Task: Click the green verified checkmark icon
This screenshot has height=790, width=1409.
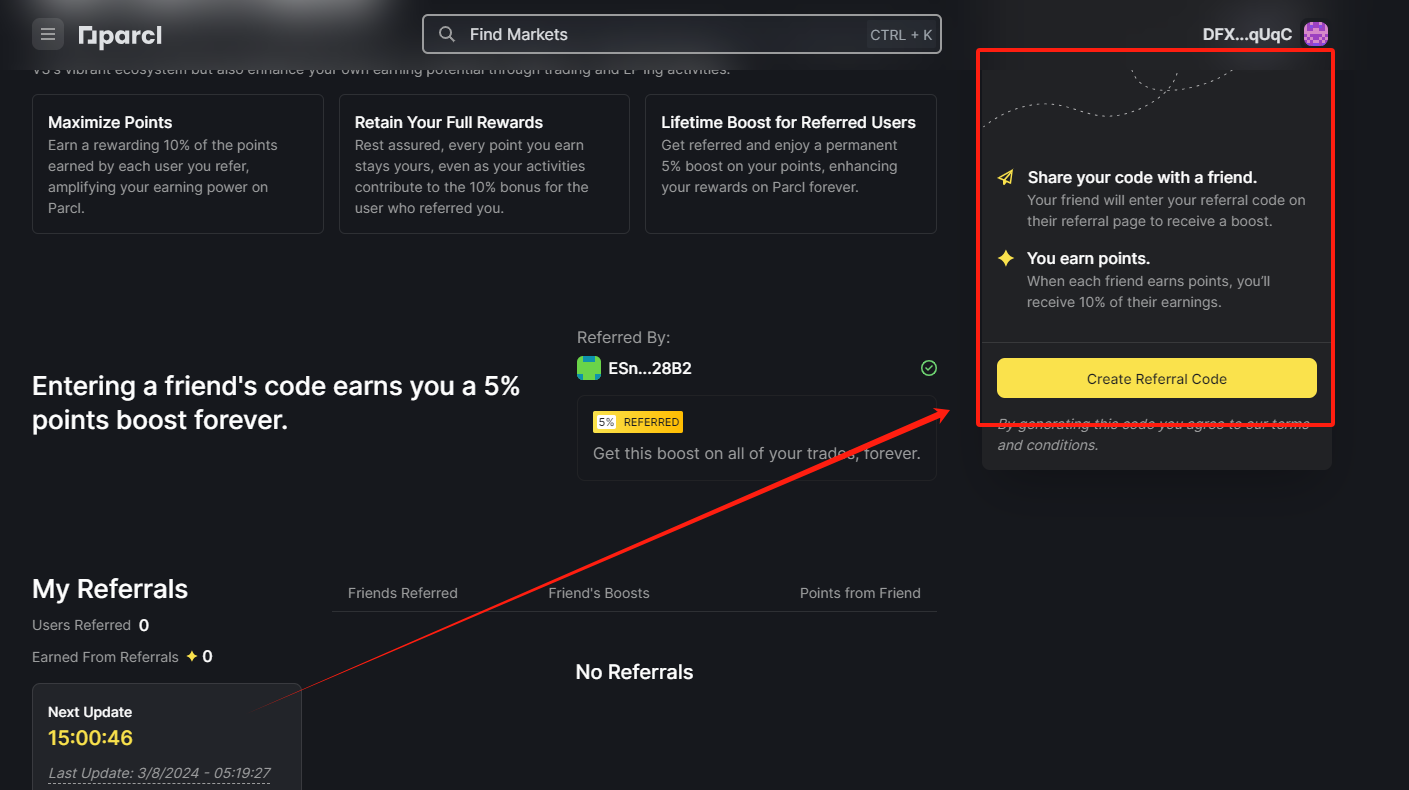Action: coord(928,368)
